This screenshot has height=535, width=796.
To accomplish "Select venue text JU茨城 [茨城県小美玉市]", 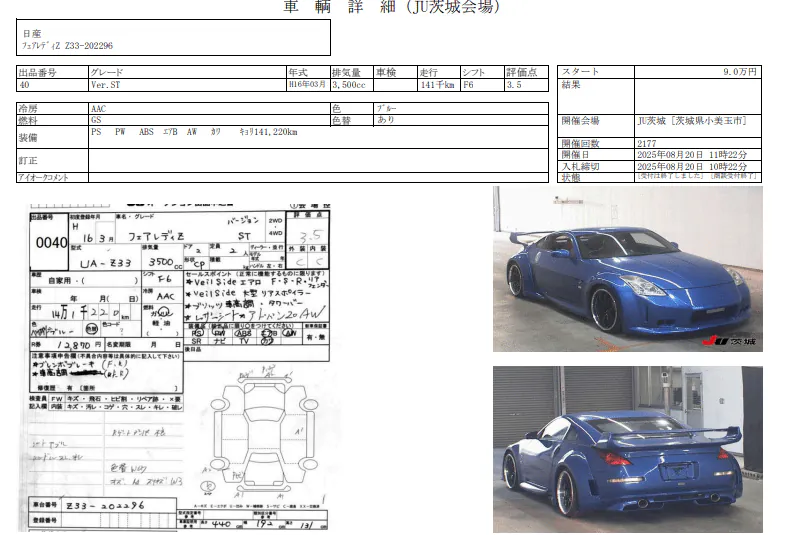I will pos(692,121).
